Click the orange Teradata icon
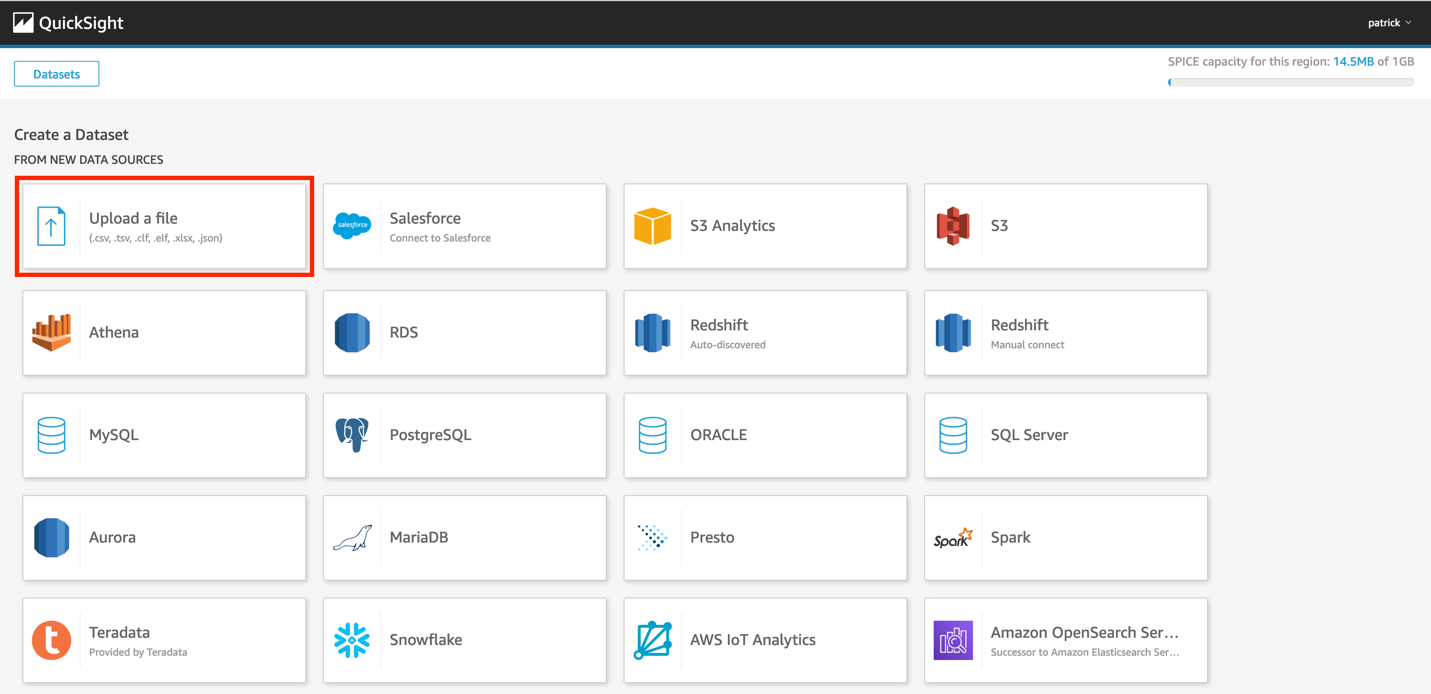Image resolution: width=1431 pixels, height=694 pixels. (x=51, y=640)
